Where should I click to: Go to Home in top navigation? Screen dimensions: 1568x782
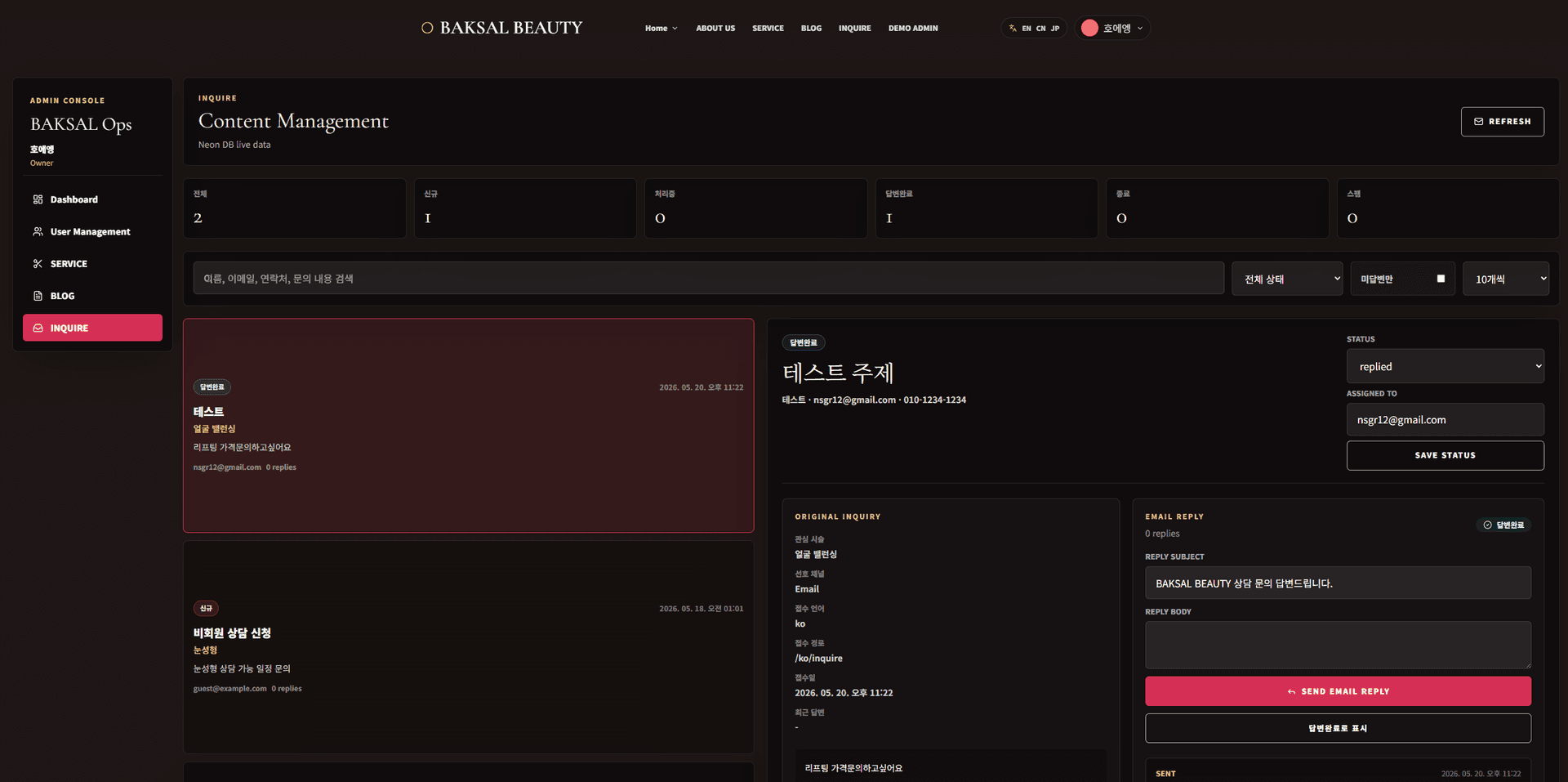(x=656, y=29)
